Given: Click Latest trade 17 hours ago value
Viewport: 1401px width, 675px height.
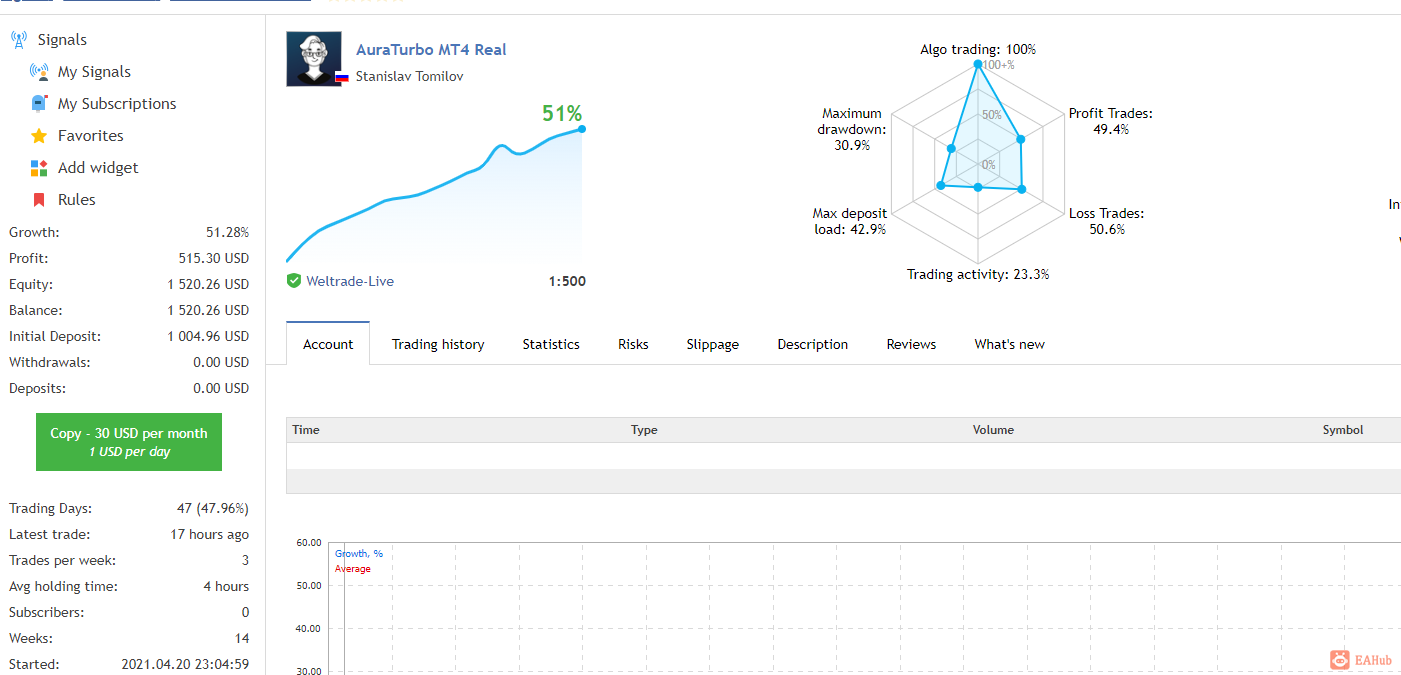Looking at the screenshot, I should point(210,534).
